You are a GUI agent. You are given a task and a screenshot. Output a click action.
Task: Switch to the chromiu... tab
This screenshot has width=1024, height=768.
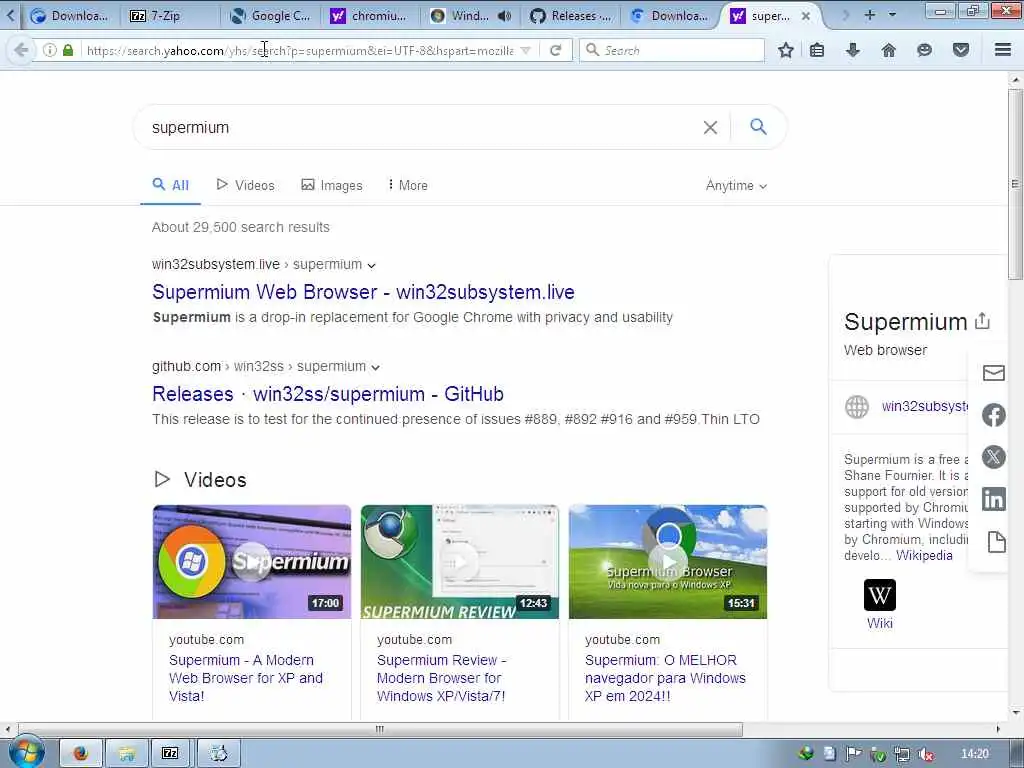click(370, 16)
